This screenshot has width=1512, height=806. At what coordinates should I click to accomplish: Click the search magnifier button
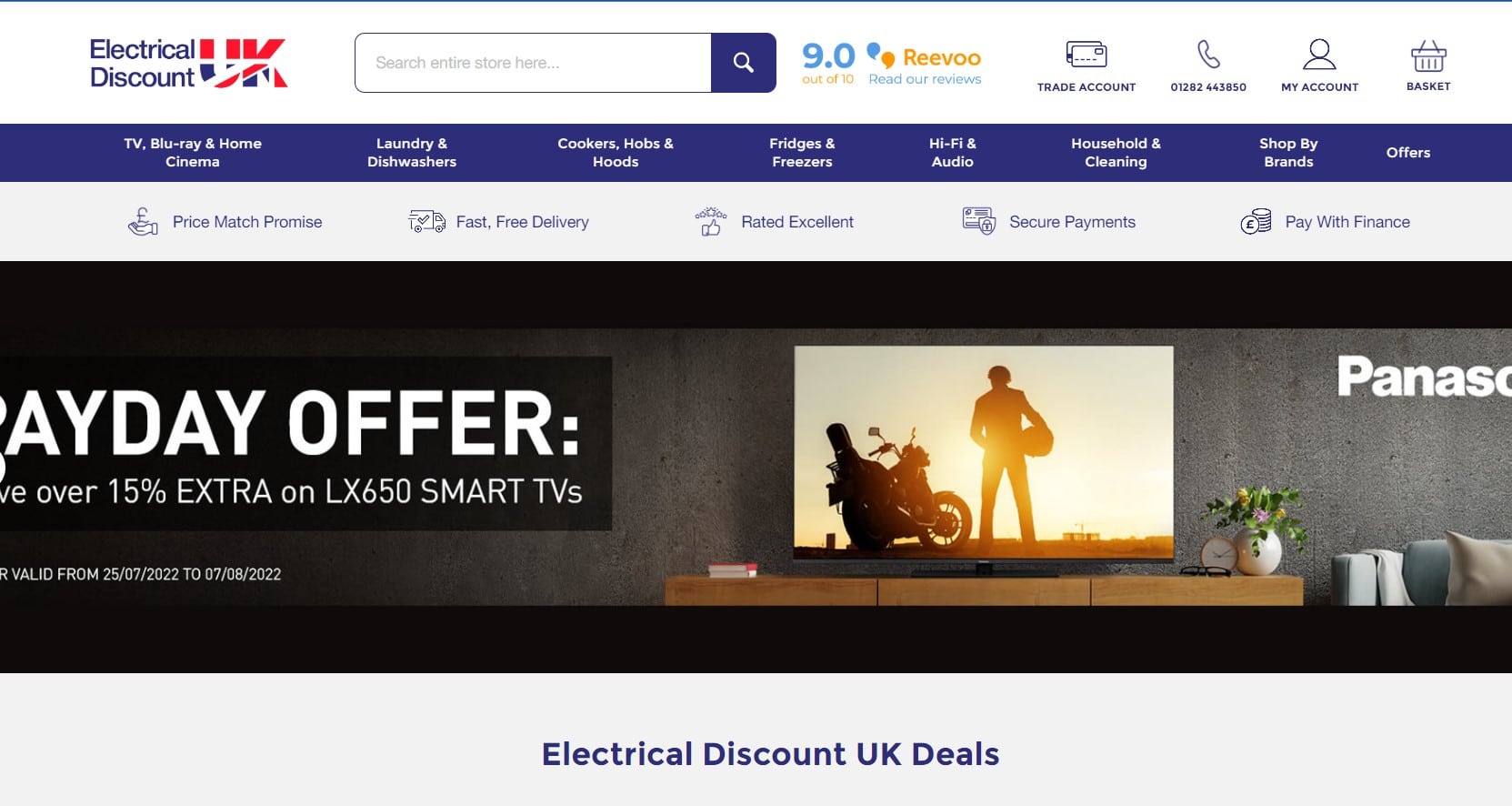[743, 63]
